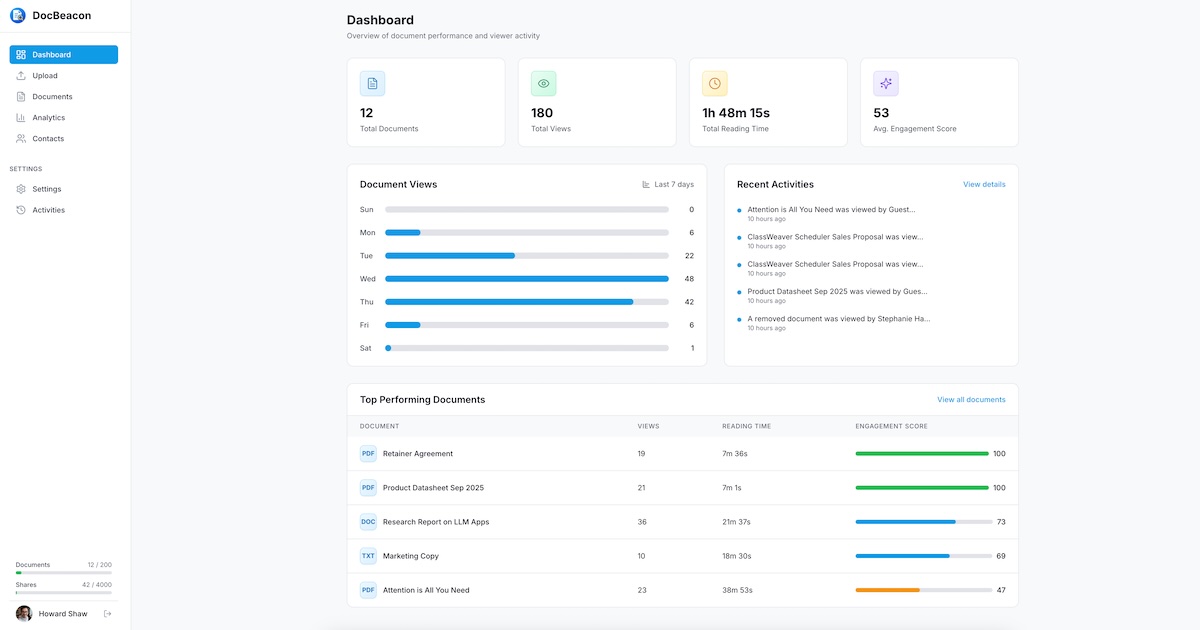Open Retainer Agreement document row

(x=683, y=454)
